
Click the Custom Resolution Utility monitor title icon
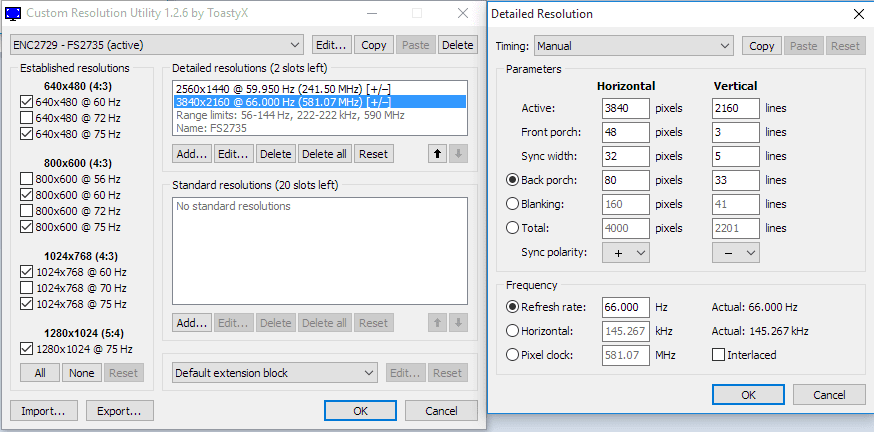click(x=13, y=13)
